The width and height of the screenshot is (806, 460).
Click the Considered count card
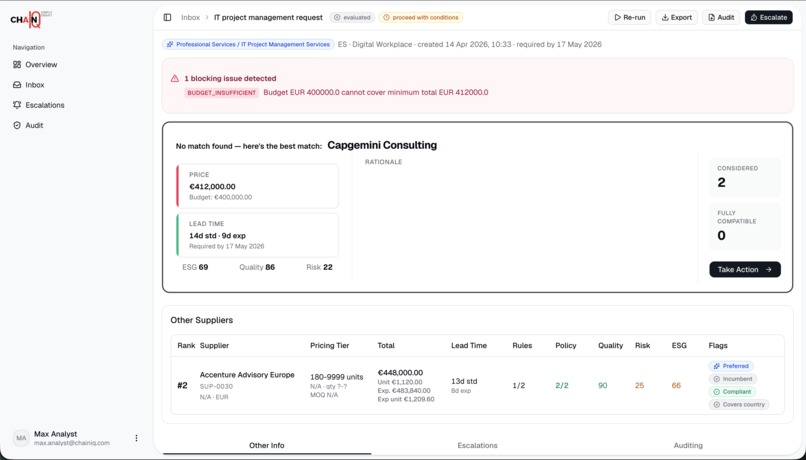click(x=745, y=177)
